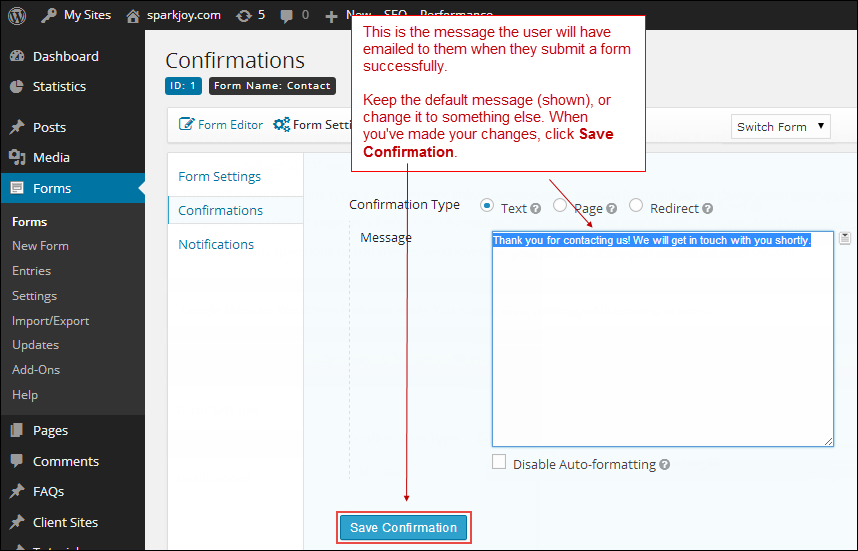Click the plus New icon in admin bar
This screenshot has height=551, width=858.
[x=331, y=16]
